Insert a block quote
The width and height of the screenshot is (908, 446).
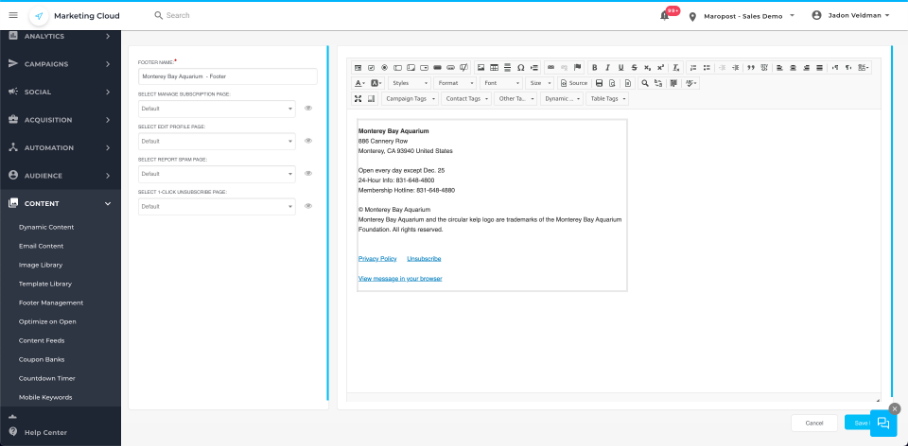click(751, 68)
